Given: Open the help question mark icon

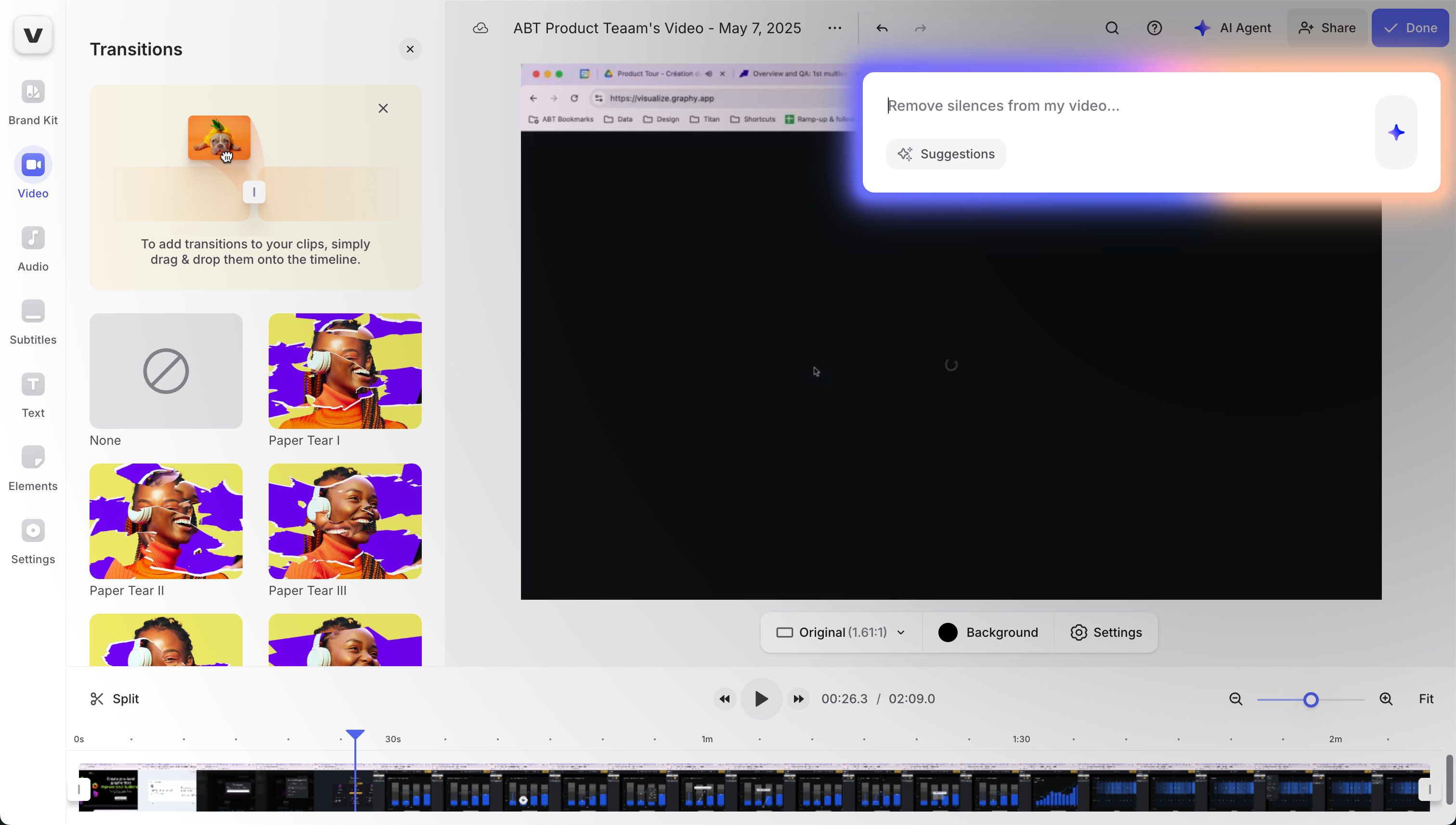Looking at the screenshot, I should [1155, 28].
